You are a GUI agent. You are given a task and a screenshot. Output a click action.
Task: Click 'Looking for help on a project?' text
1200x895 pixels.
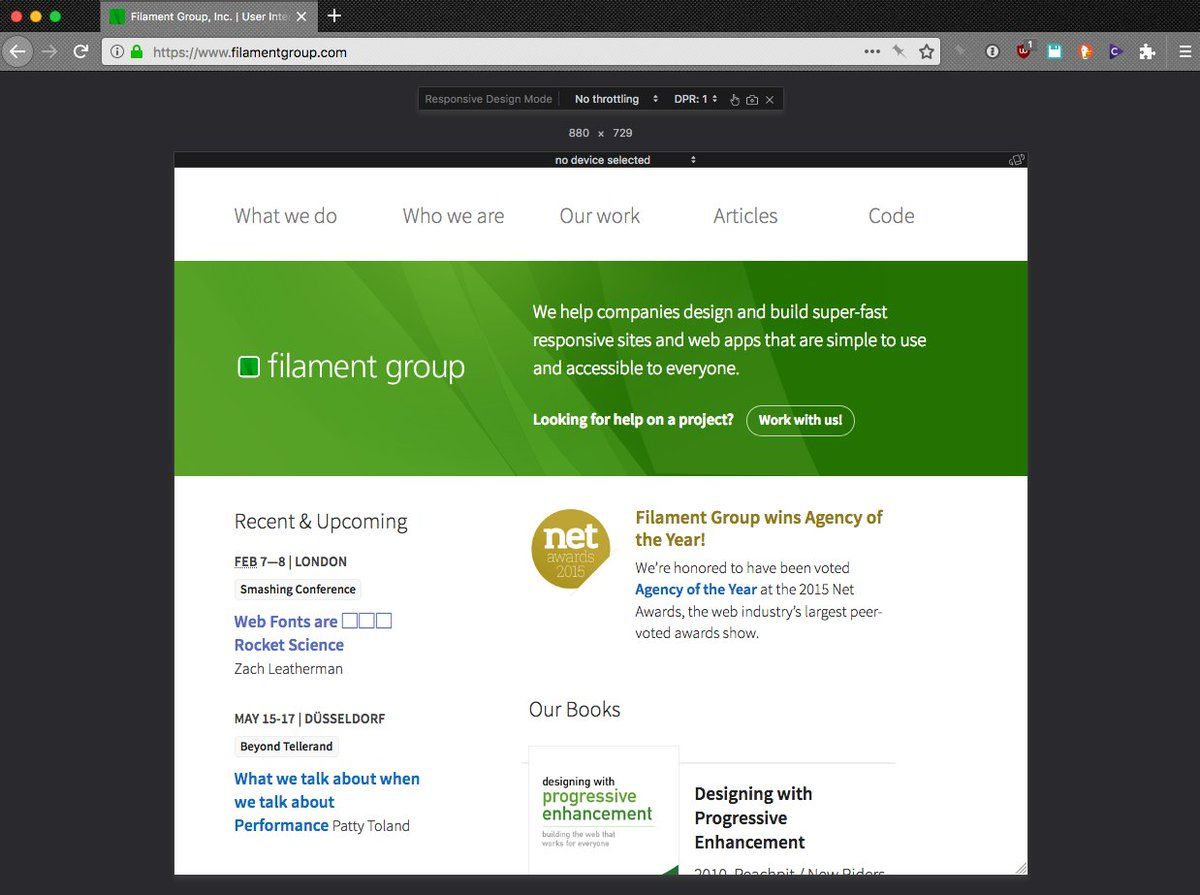pos(633,420)
